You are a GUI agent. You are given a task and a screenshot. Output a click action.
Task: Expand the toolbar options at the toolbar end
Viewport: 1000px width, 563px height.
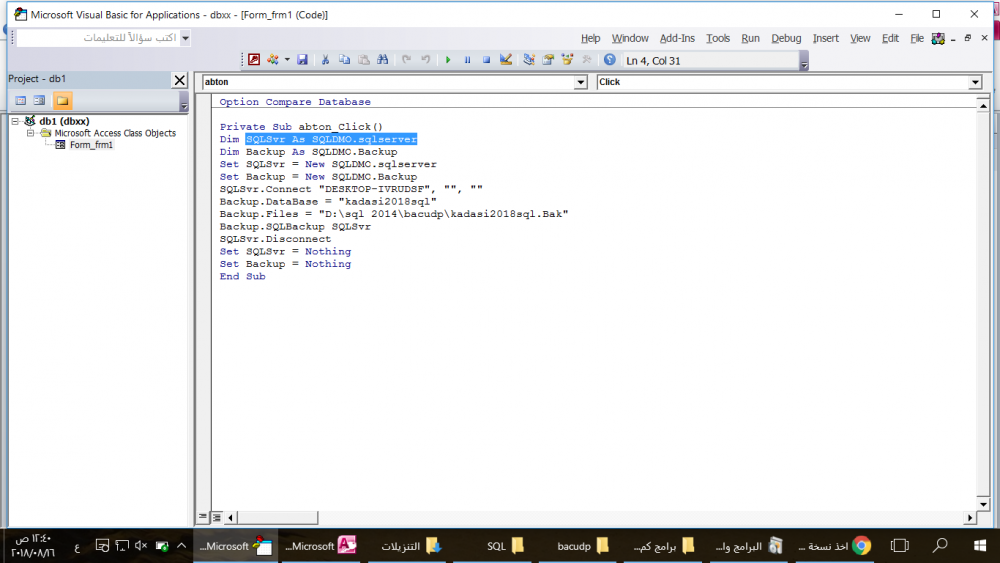804,61
